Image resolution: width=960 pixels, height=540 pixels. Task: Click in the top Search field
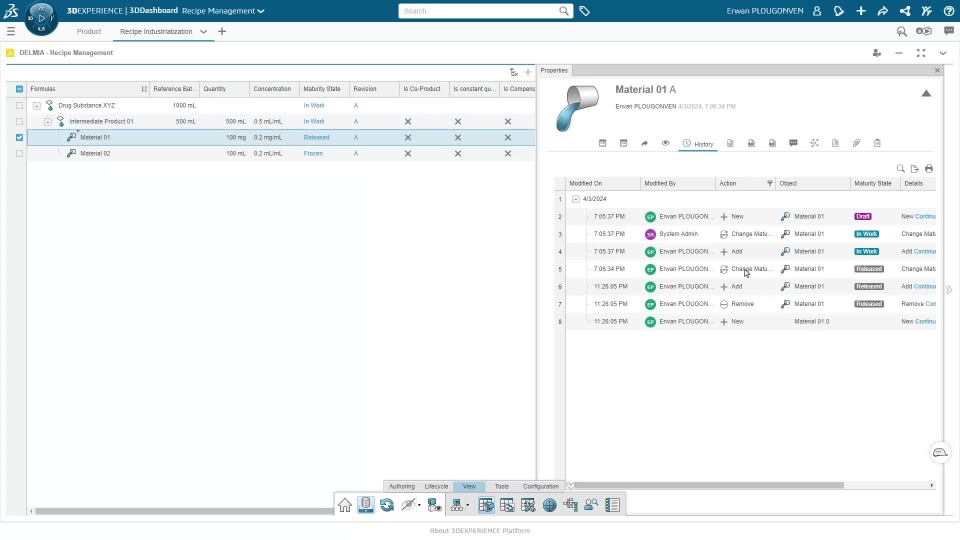coord(479,11)
